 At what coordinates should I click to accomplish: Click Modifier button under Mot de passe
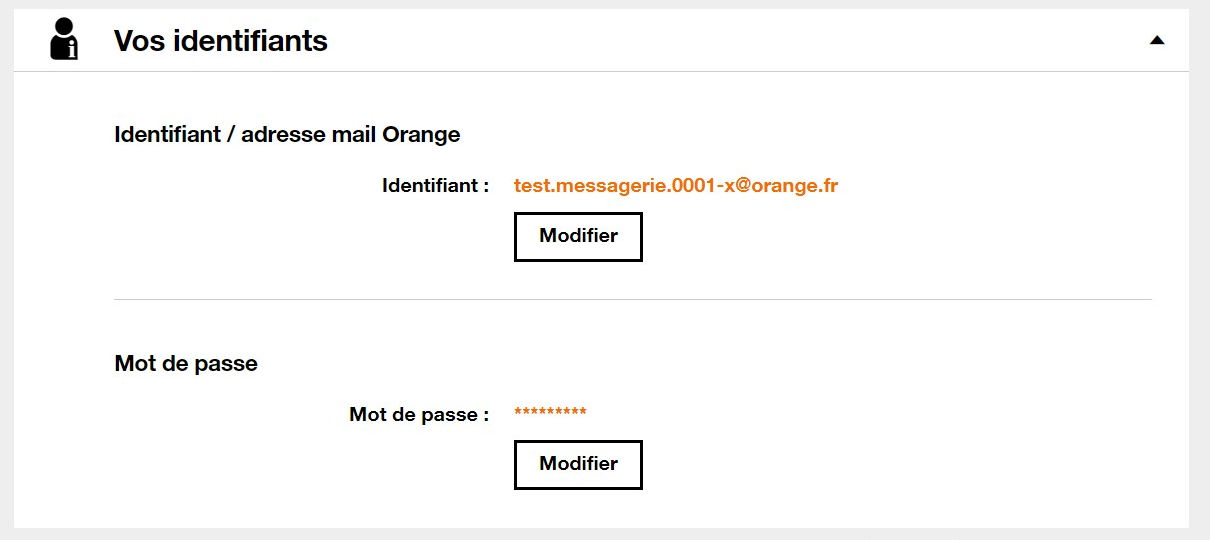578,465
